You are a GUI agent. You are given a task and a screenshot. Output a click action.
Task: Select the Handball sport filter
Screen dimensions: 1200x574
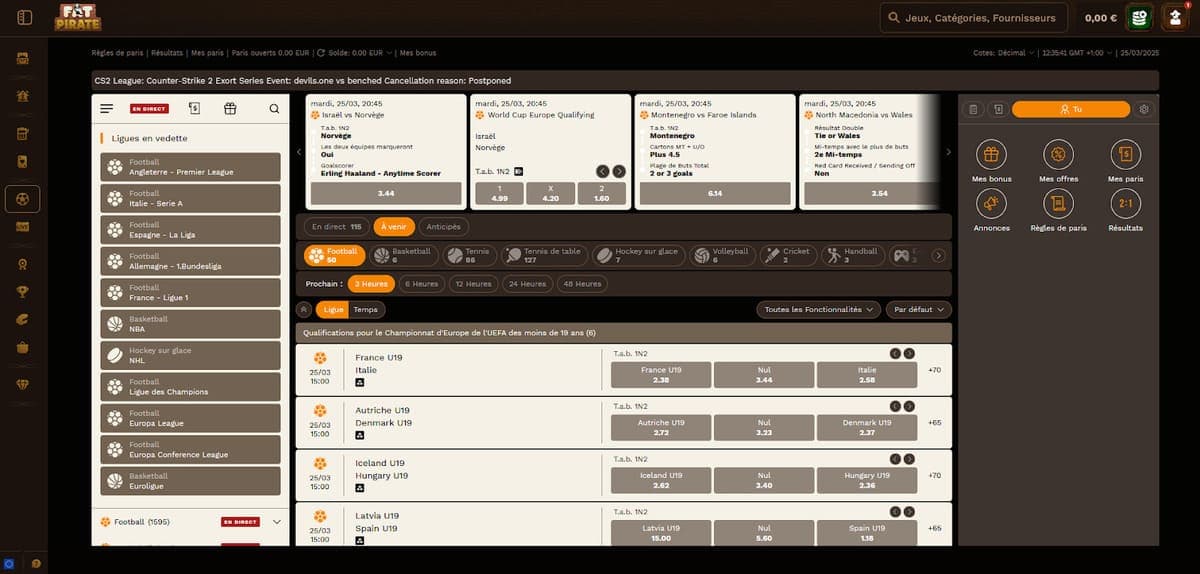click(851, 255)
